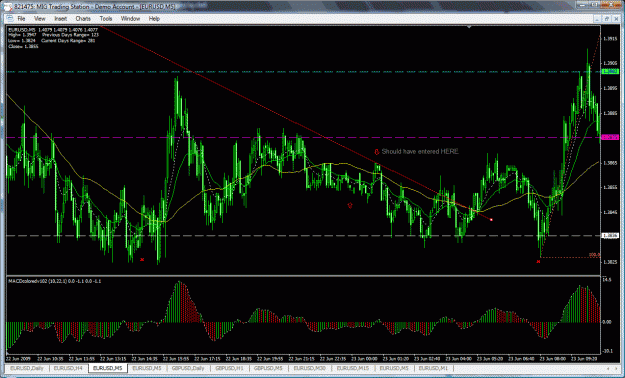Select the 'Should have entered HERE' text label
This screenshot has height=378, width=625.
[420, 152]
